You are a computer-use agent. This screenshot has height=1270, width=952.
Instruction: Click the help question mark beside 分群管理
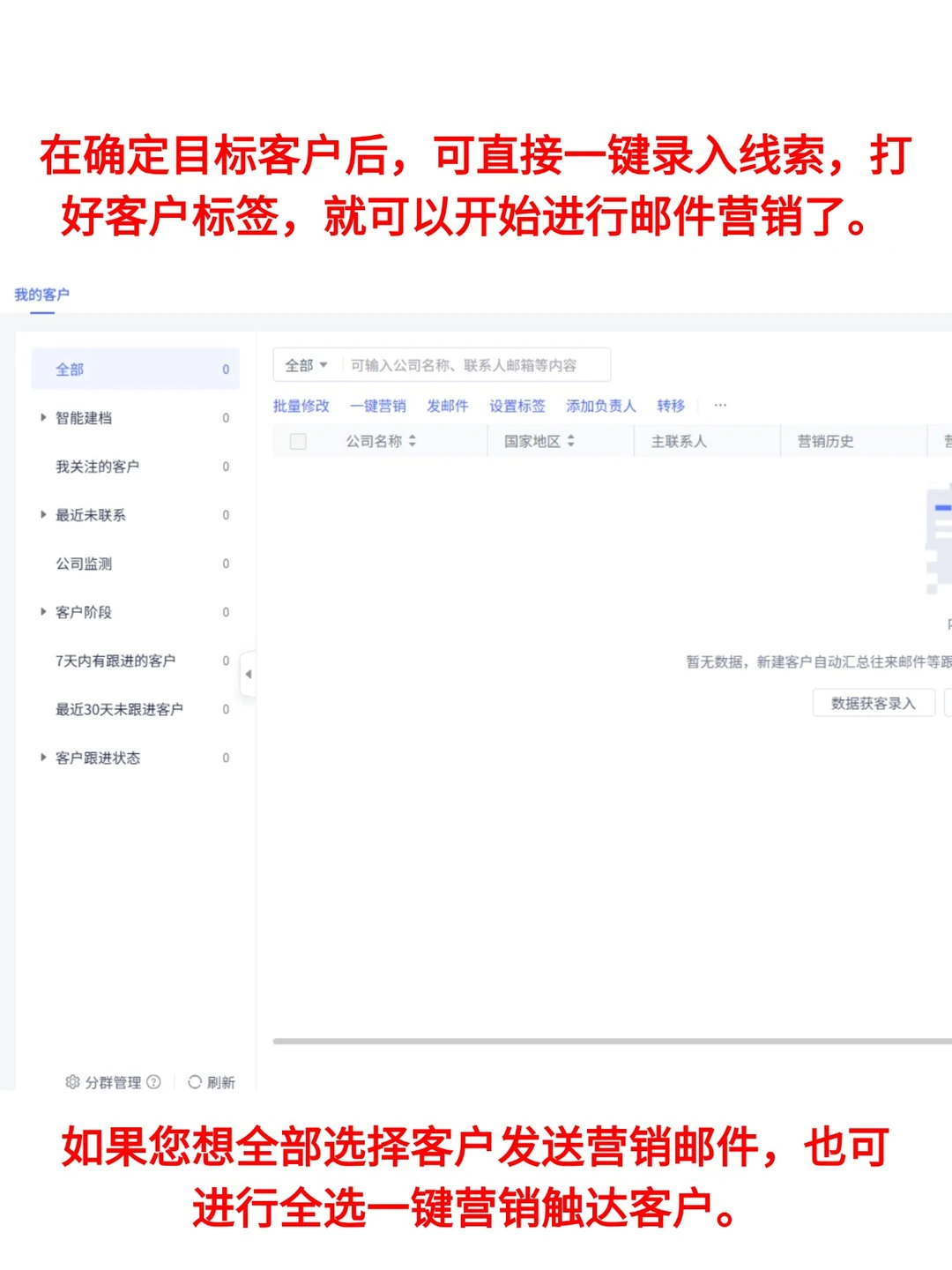tap(155, 1082)
